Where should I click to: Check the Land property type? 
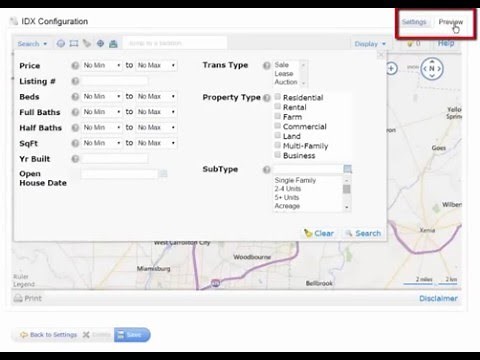pos(277,135)
